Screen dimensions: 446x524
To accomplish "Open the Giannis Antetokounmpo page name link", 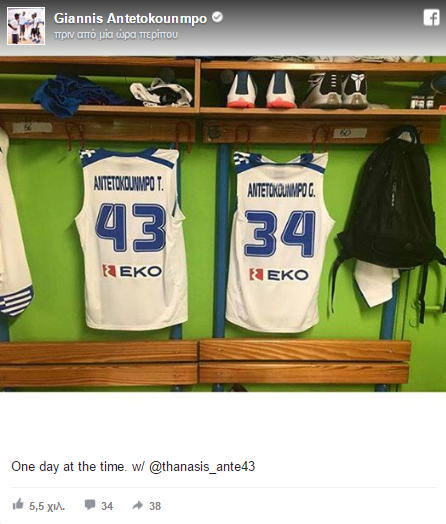I will coord(130,18).
